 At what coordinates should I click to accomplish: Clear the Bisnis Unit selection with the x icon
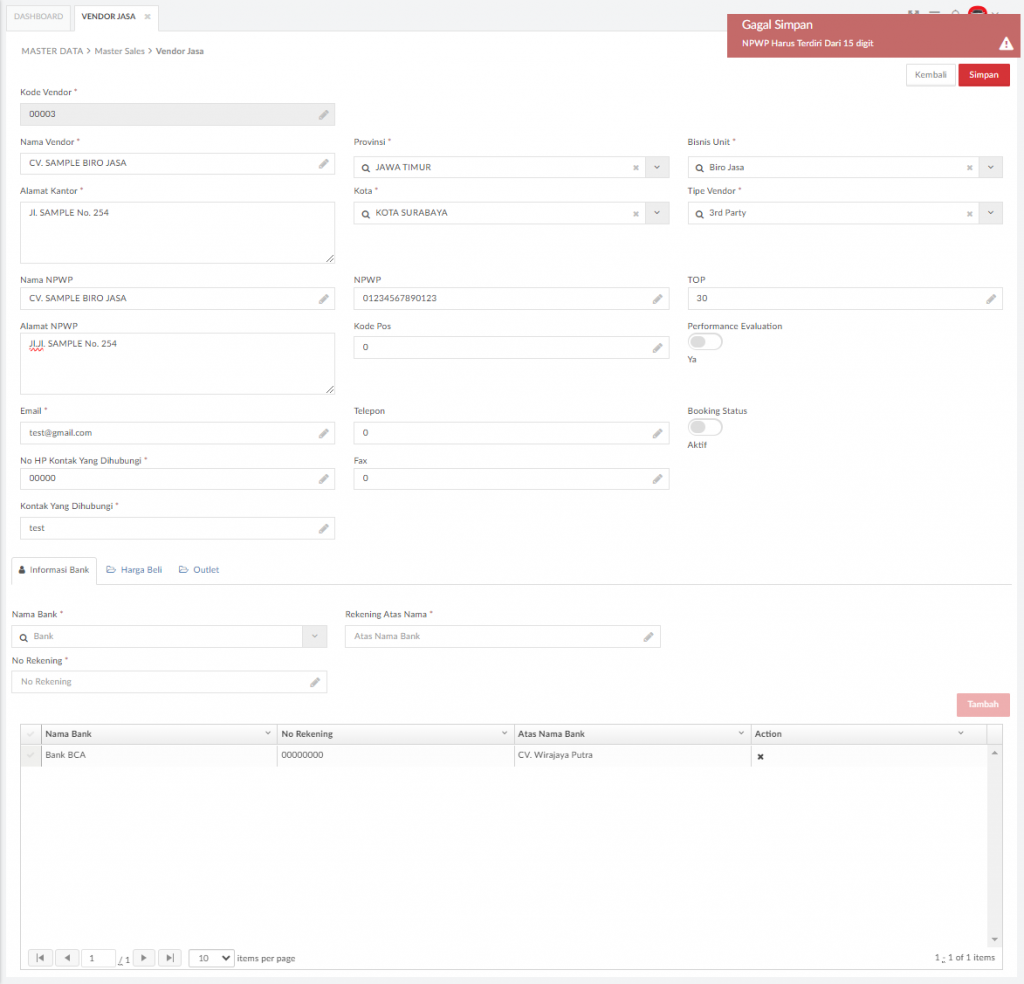click(969, 168)
